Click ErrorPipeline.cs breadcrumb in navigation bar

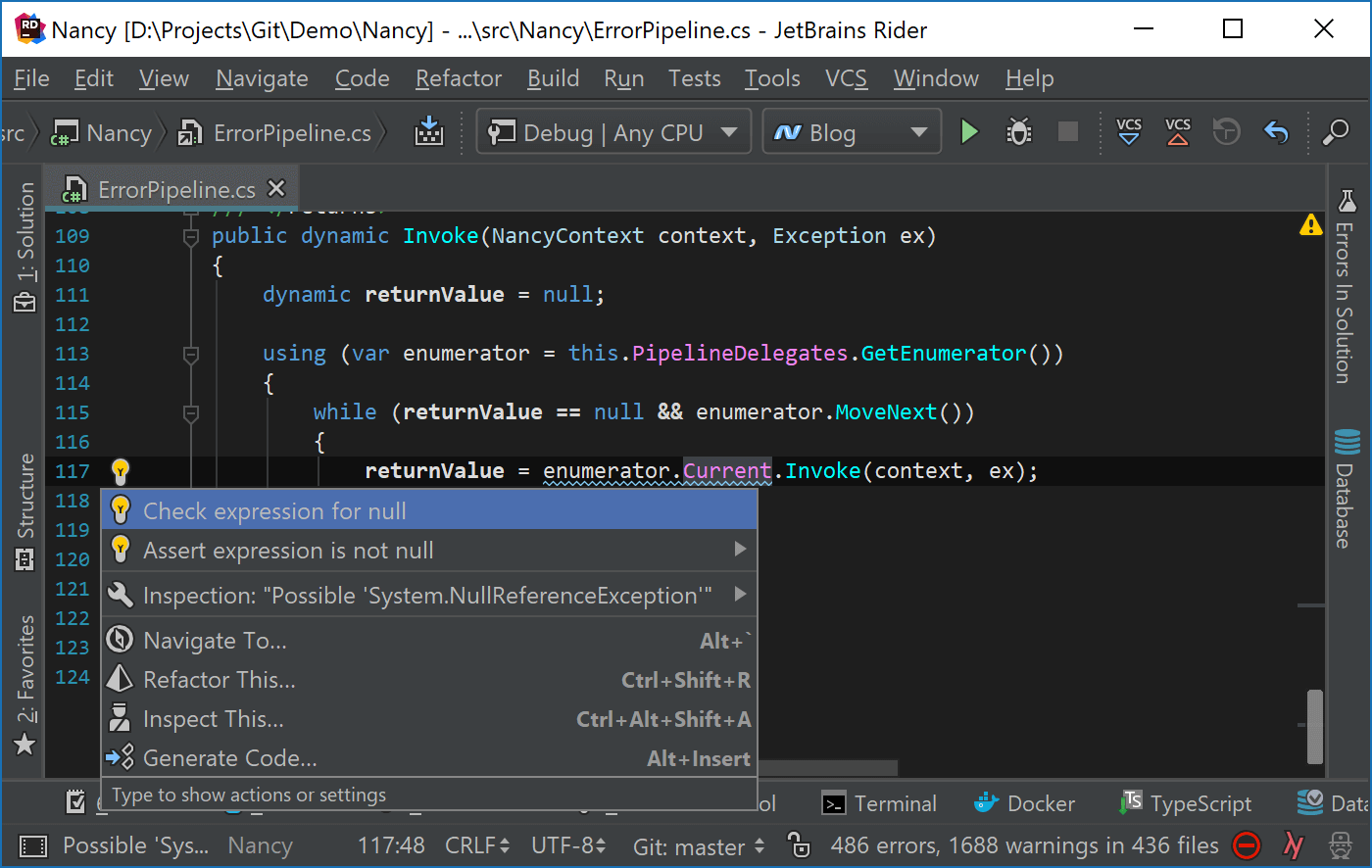(275, 132)
